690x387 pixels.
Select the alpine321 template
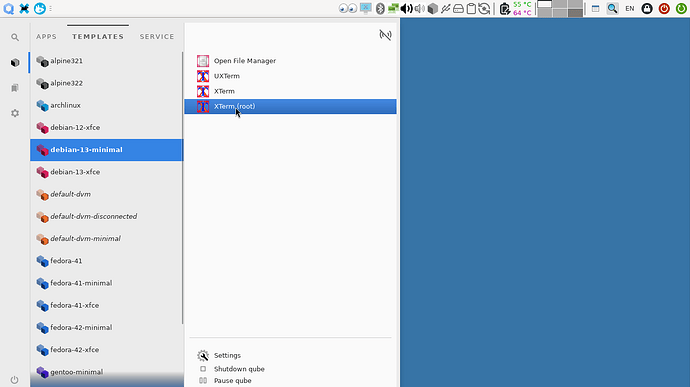(x=106, y=61)
